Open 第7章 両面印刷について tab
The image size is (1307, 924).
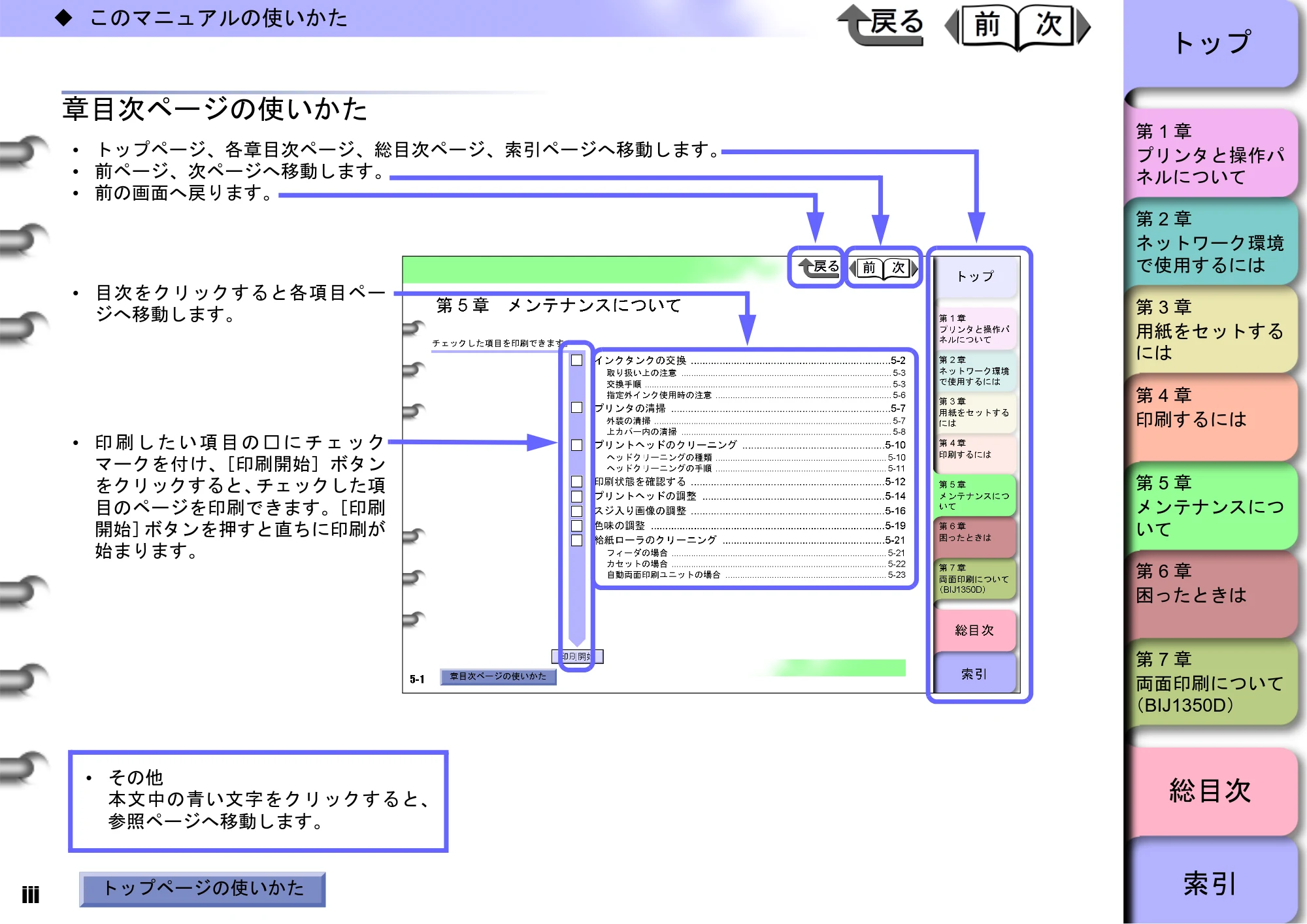1212,682
